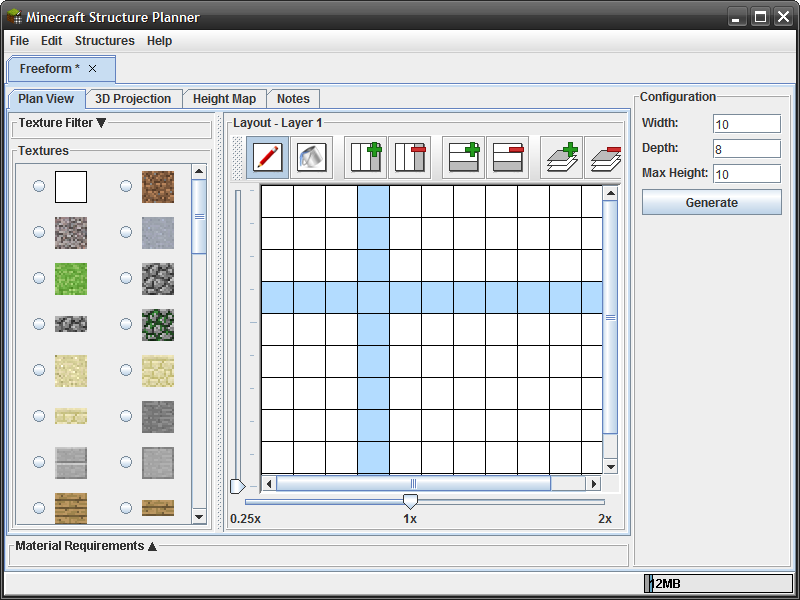This screenshot has width=800, height=600.
Task: Select the radio button for grass texture
Action: [39, 278]
